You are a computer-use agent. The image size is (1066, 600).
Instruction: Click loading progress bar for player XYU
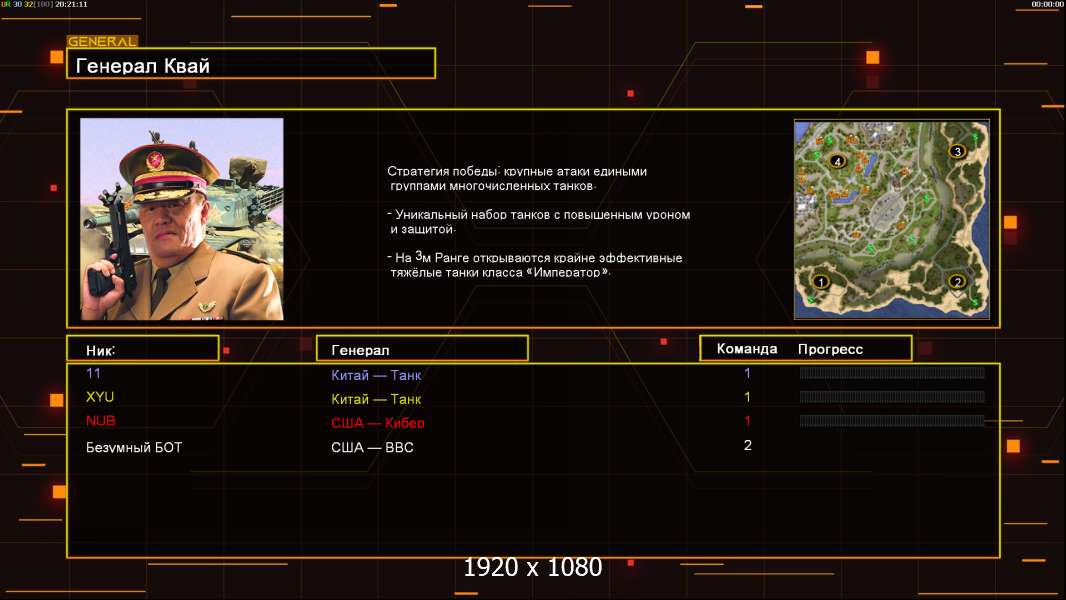(892, 396)
